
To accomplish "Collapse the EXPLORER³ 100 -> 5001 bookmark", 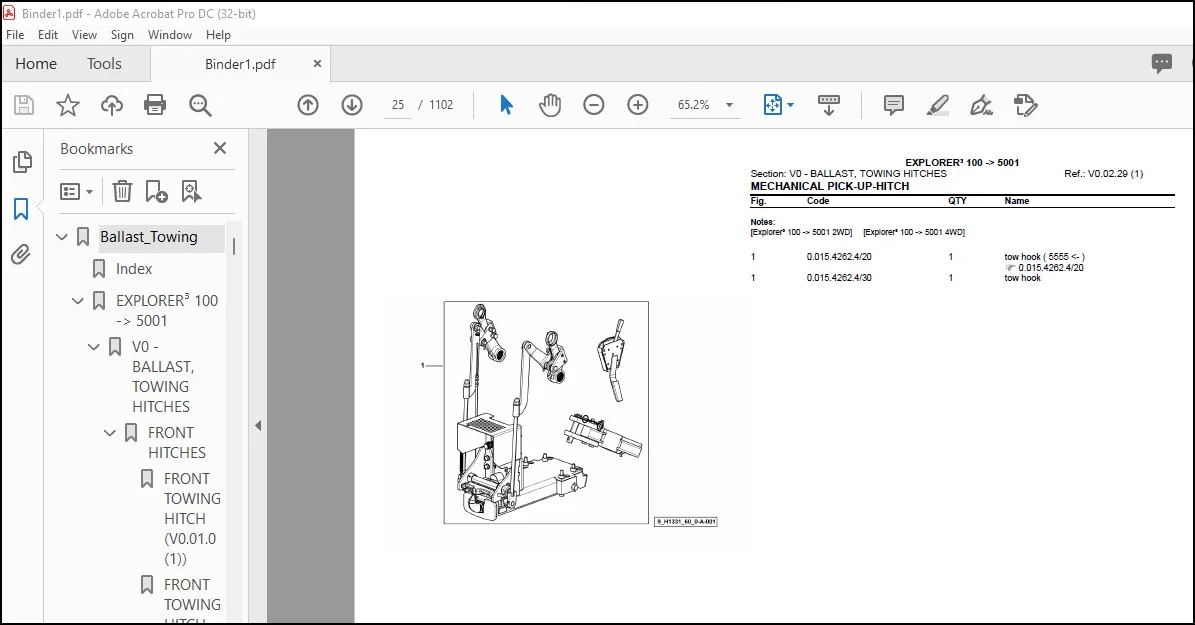I will click(x=78, y=301).
